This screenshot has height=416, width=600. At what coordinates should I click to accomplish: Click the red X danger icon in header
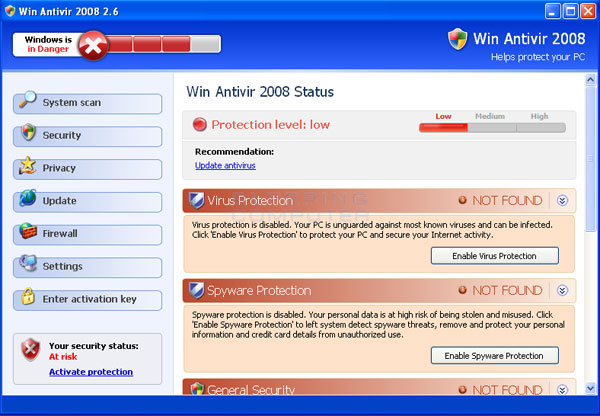[x=93, y=46]
